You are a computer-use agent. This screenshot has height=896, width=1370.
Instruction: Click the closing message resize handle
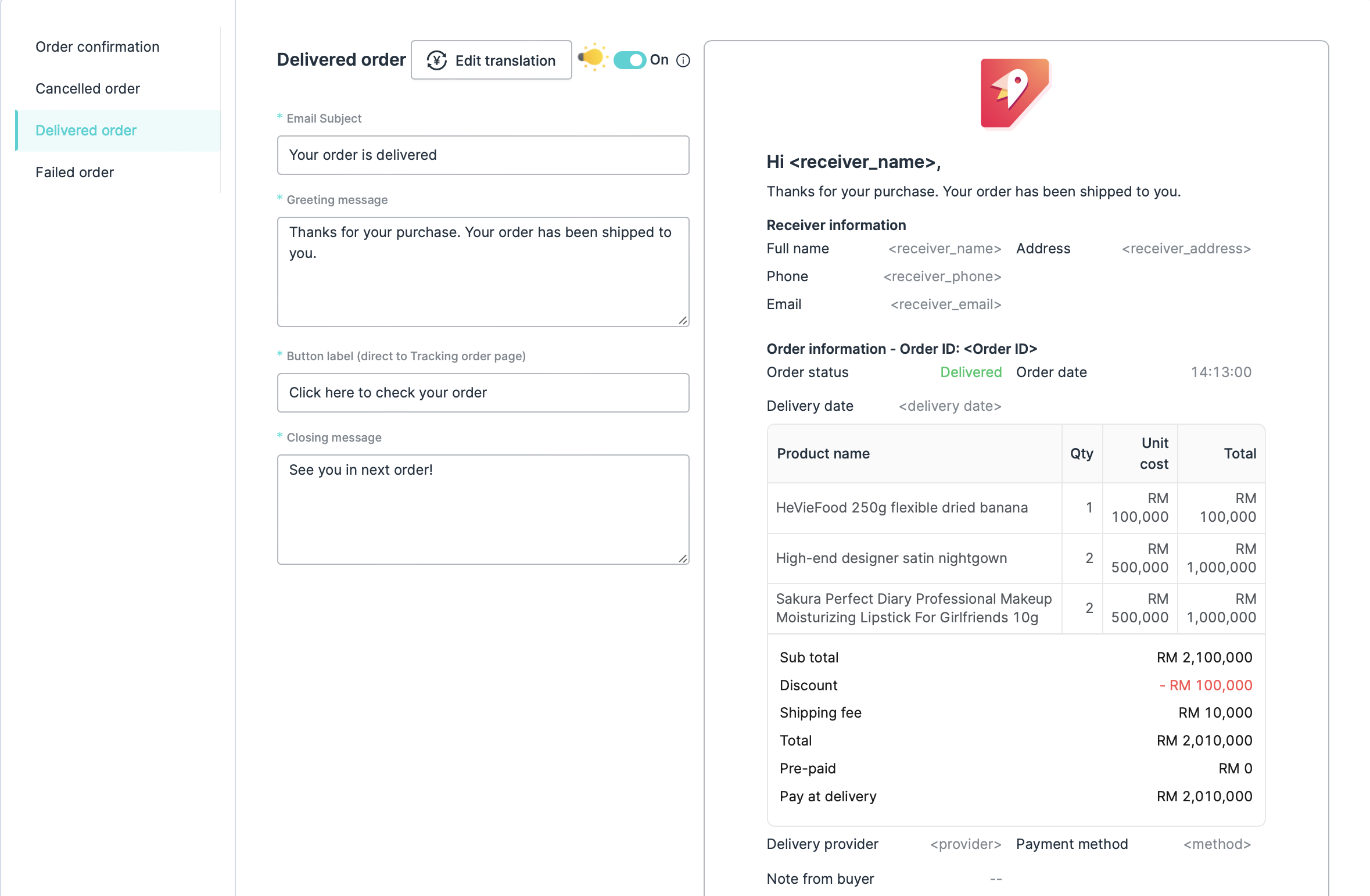pos(683,558)
